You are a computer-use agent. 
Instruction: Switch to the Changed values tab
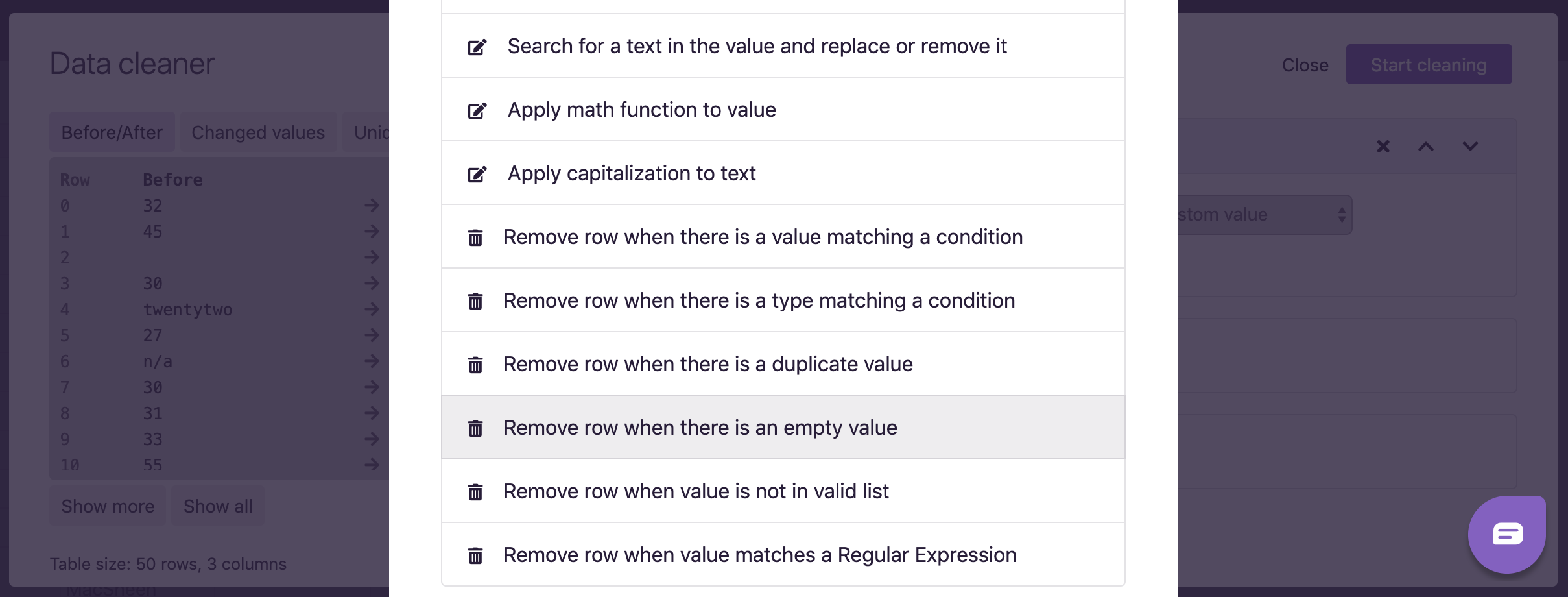pyautogui.click(x=258, y=132)
